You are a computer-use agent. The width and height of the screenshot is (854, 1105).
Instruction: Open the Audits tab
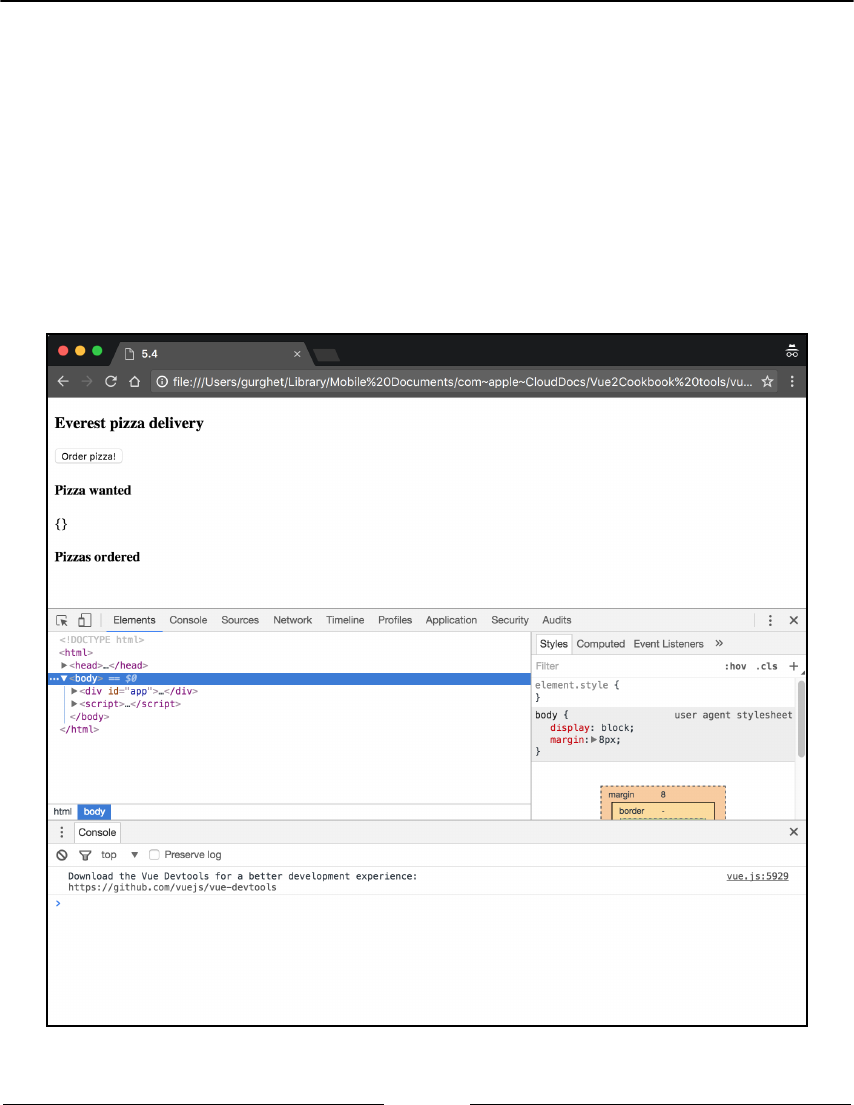pyautogui.click(x=557, y=620)
